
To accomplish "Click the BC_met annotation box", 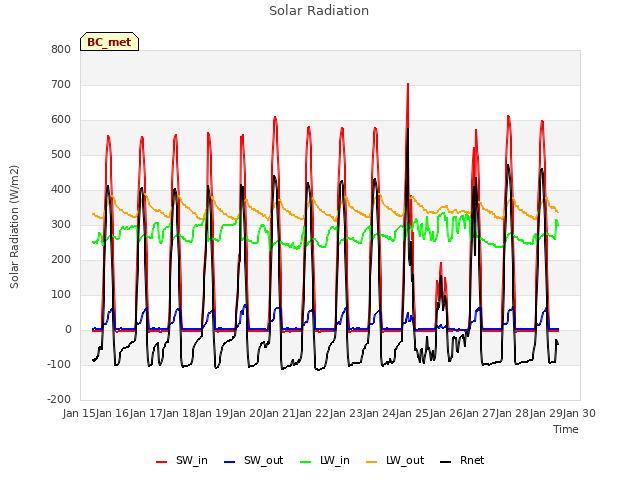I will [109, 42].
